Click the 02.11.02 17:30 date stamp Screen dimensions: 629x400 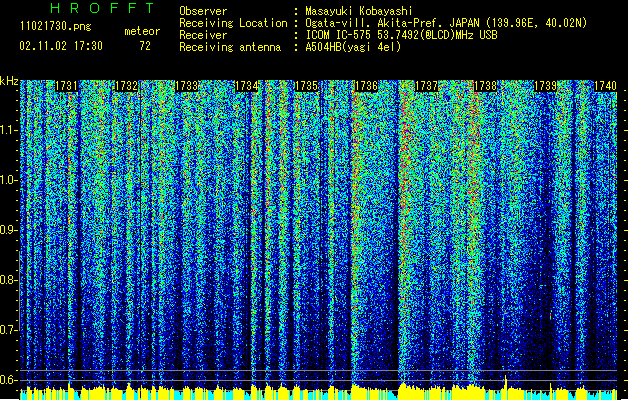[62, 46]
